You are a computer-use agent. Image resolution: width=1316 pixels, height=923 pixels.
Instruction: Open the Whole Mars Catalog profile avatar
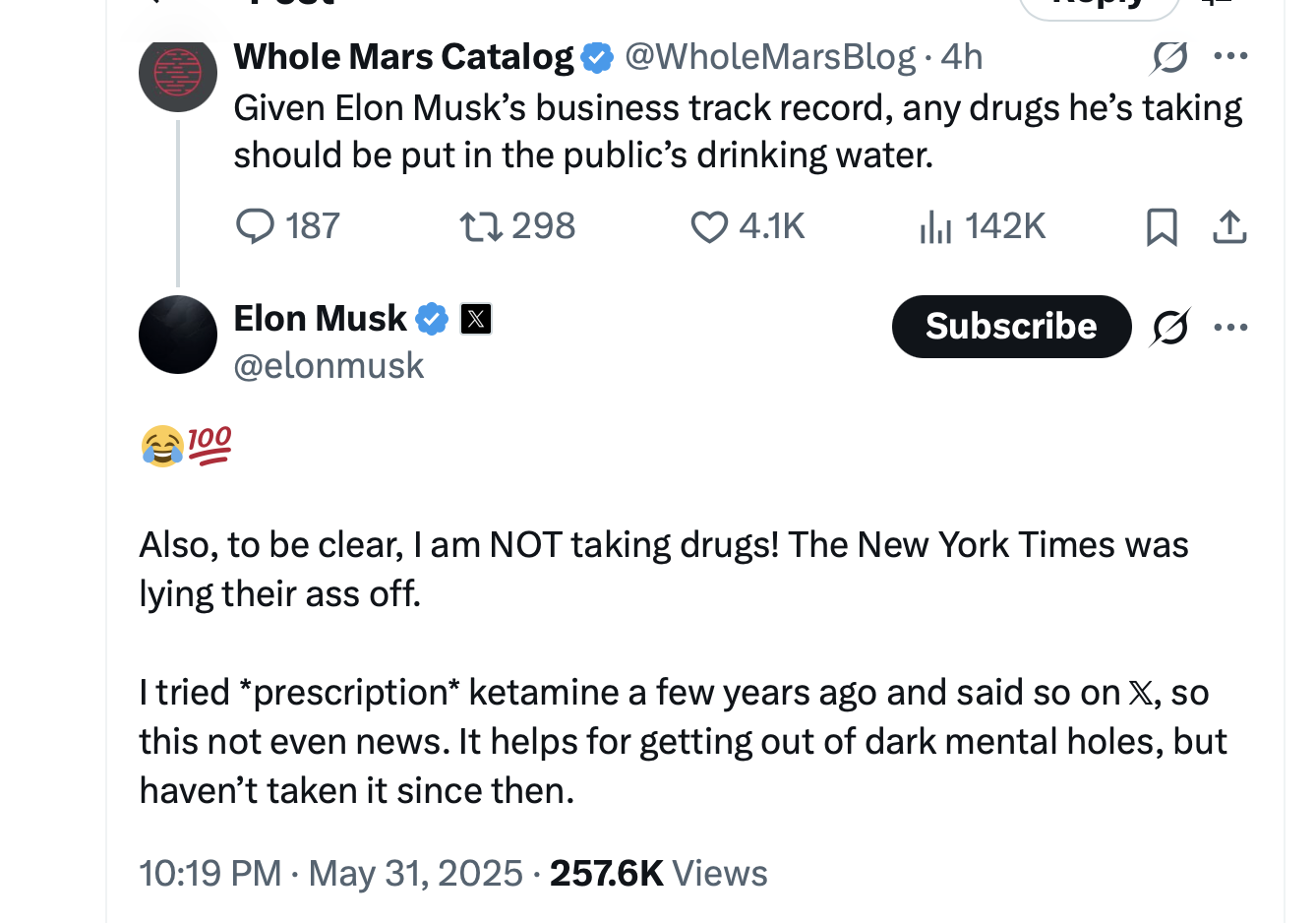[x=178, y=72]
